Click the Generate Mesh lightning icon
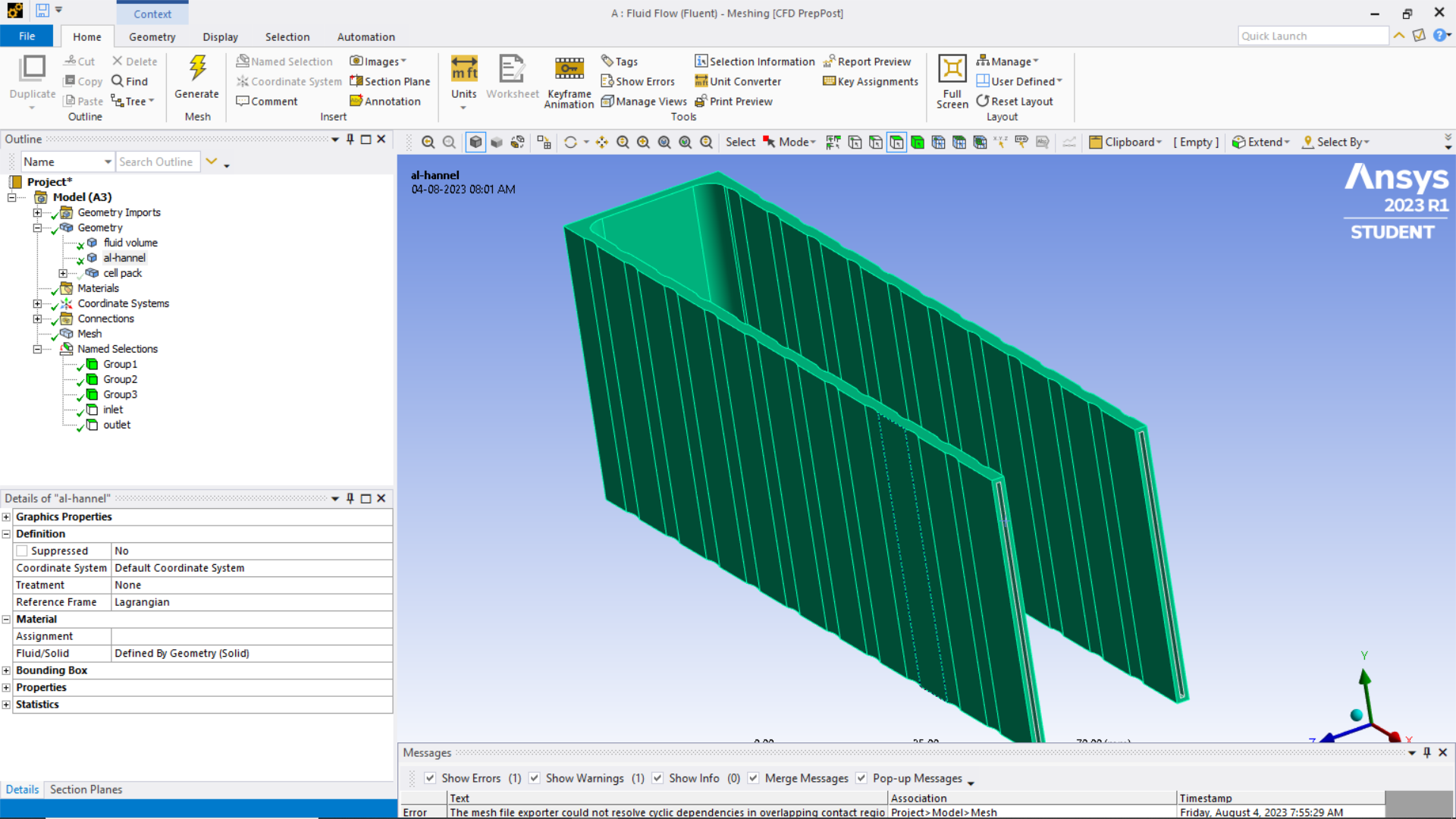 click(197, 69)
